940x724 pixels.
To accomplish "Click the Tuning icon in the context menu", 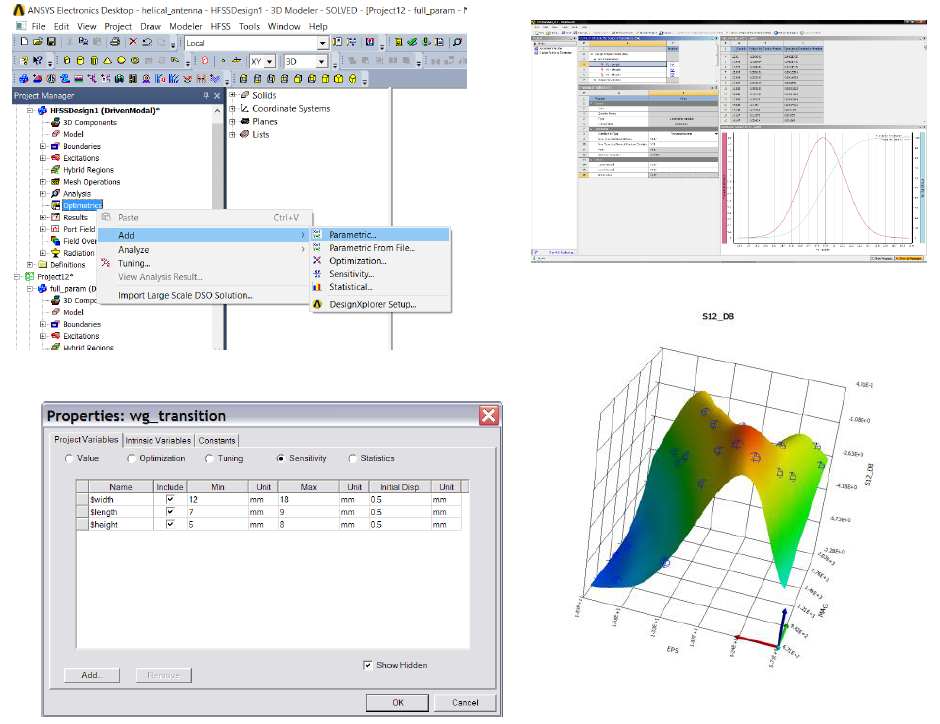I will click(106, 263).
